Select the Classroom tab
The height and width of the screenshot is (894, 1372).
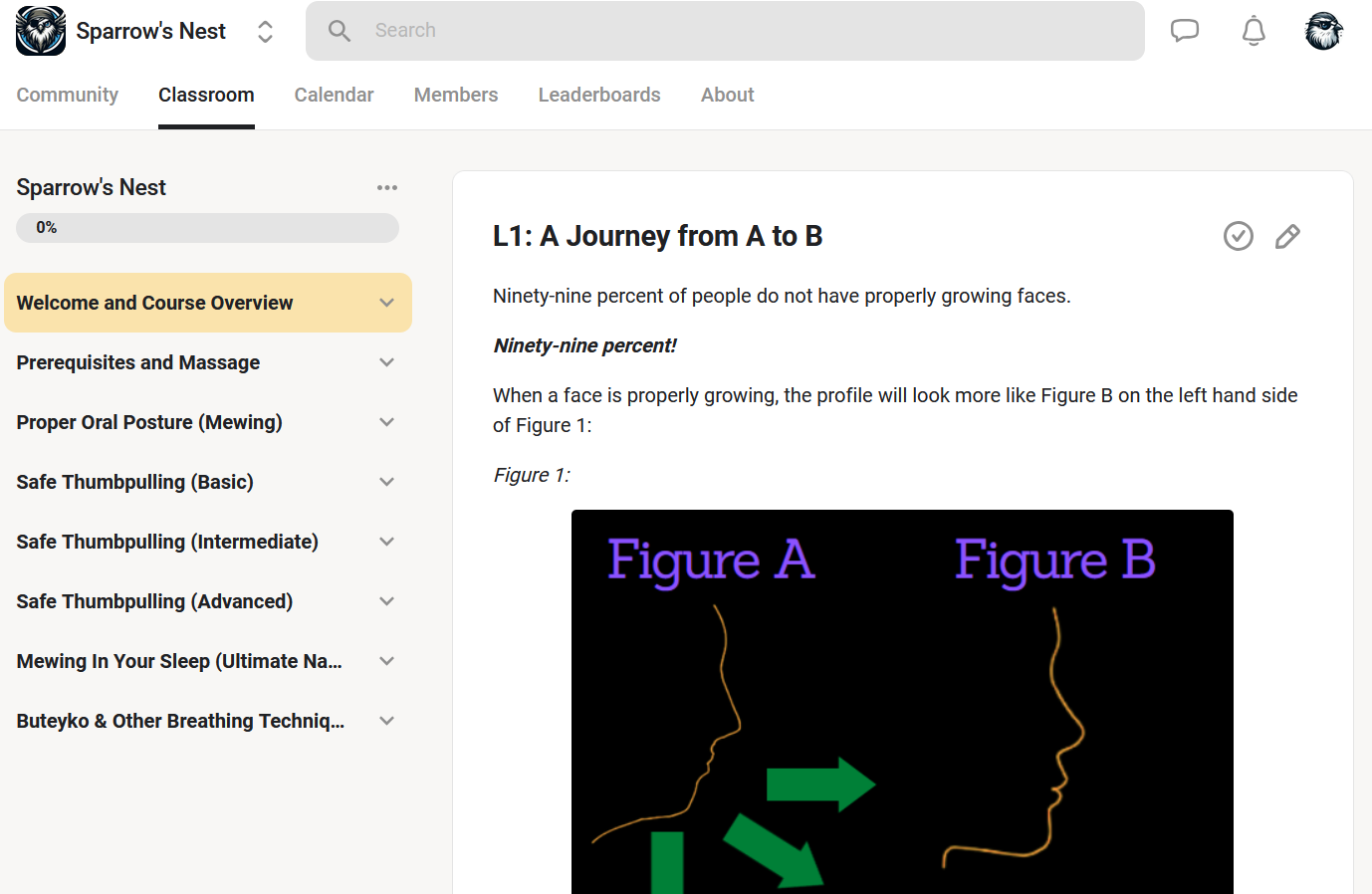206,95
